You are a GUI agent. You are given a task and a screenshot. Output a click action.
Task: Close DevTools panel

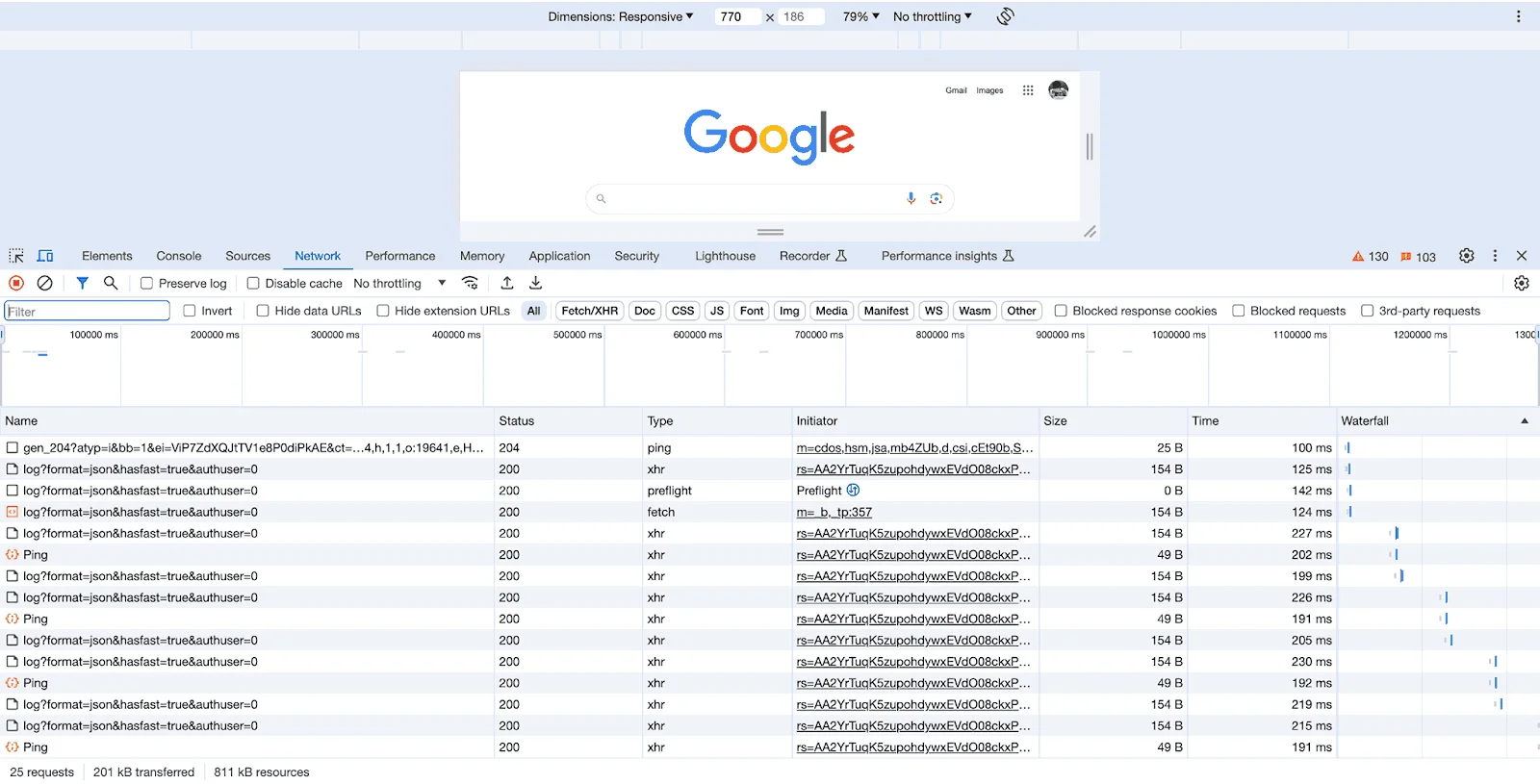(x=1522, y=256)
